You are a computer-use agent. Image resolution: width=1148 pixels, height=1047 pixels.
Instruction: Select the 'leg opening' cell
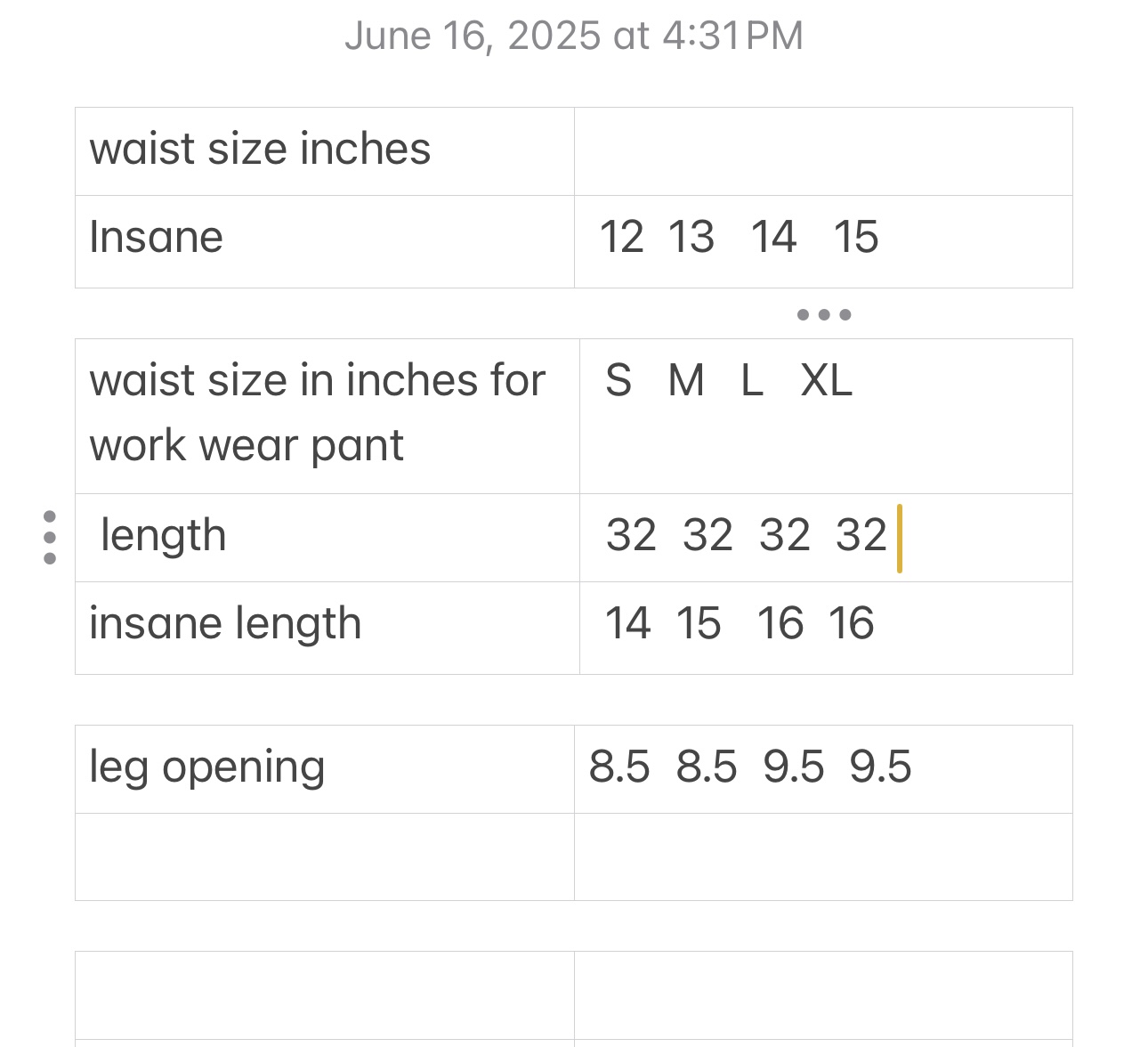[325, 769]
